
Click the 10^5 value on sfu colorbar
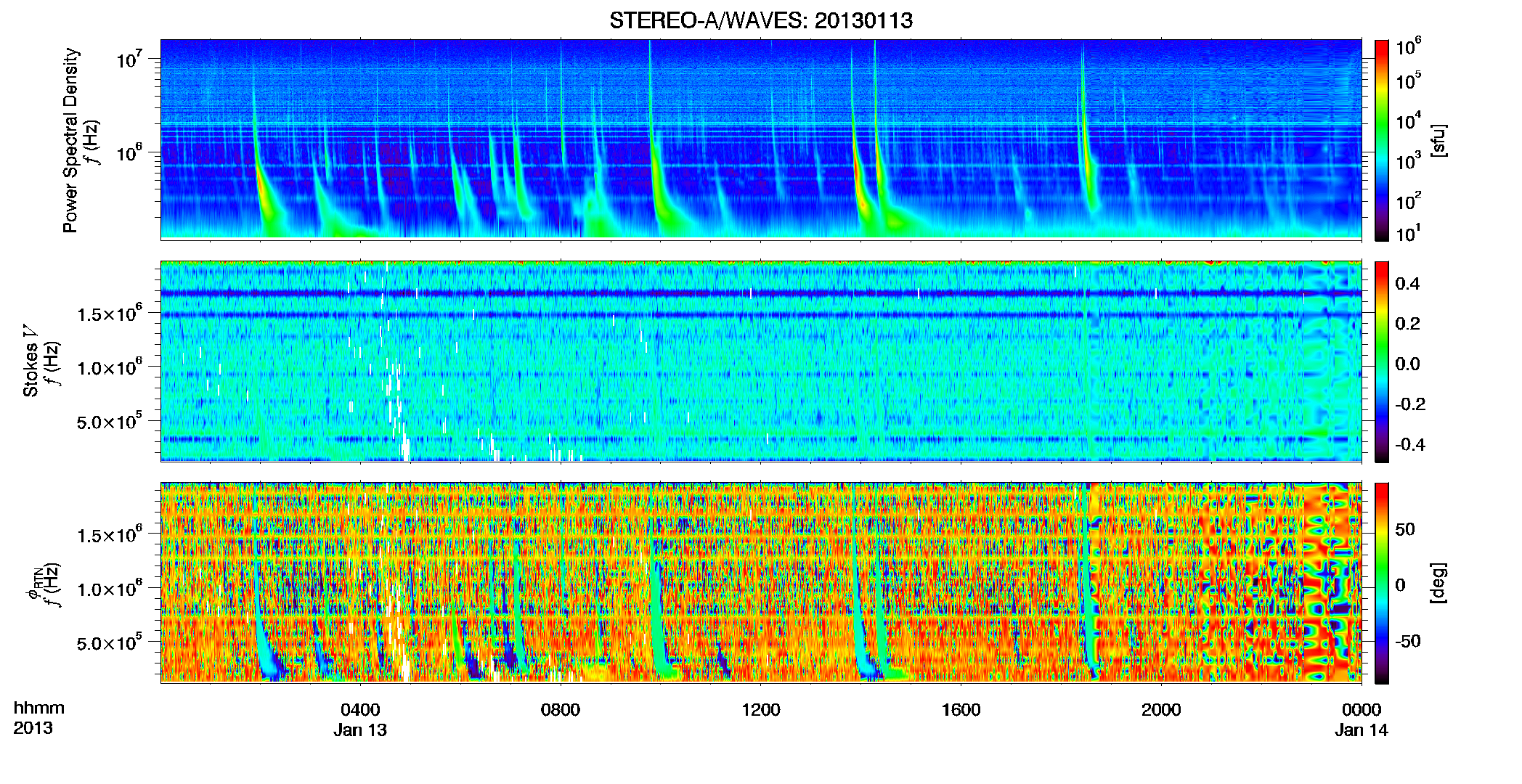1409,81
